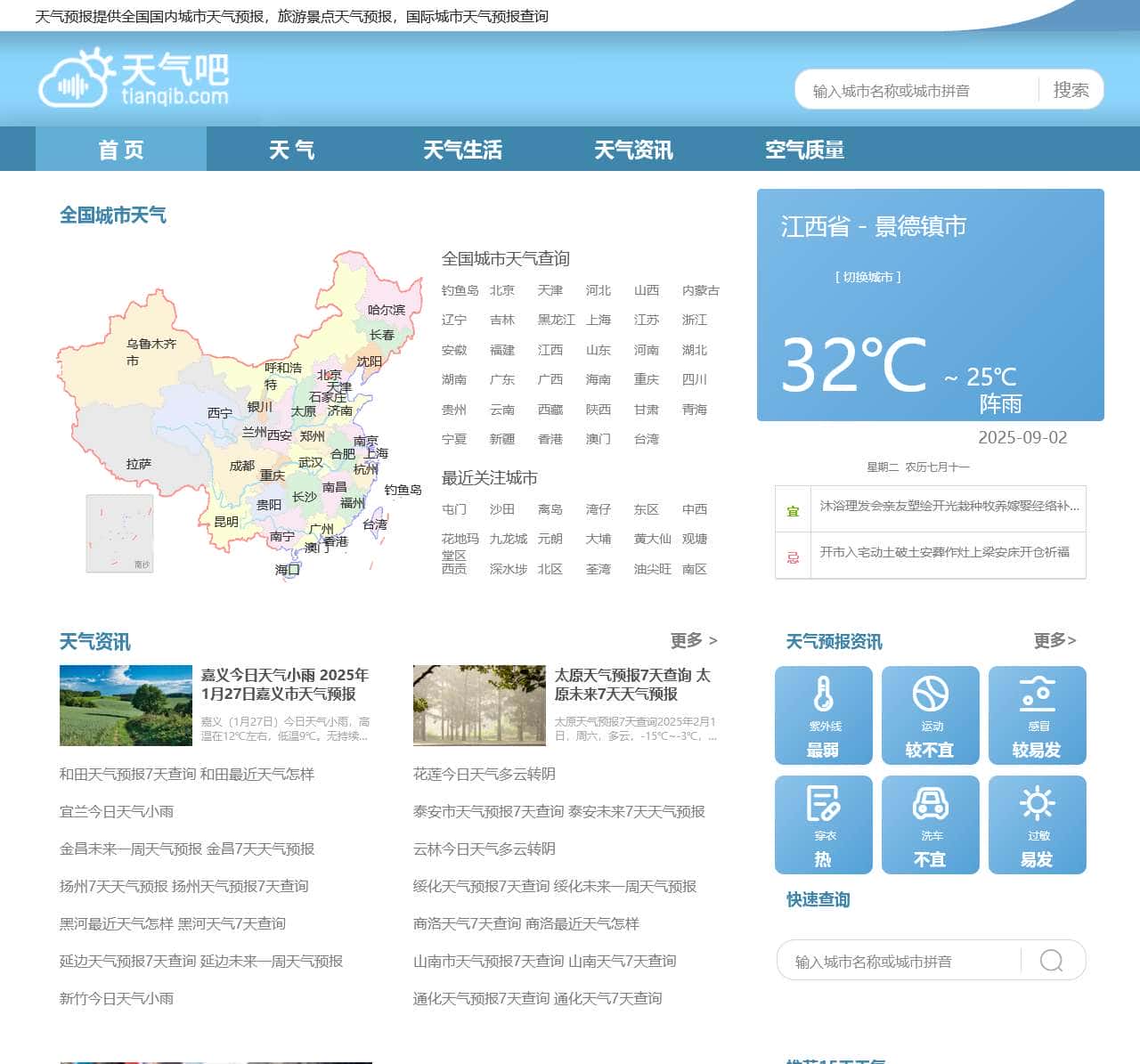The image size is (1140, 1064).
Task: Click 切换城市 to change city
Action: 867,277
